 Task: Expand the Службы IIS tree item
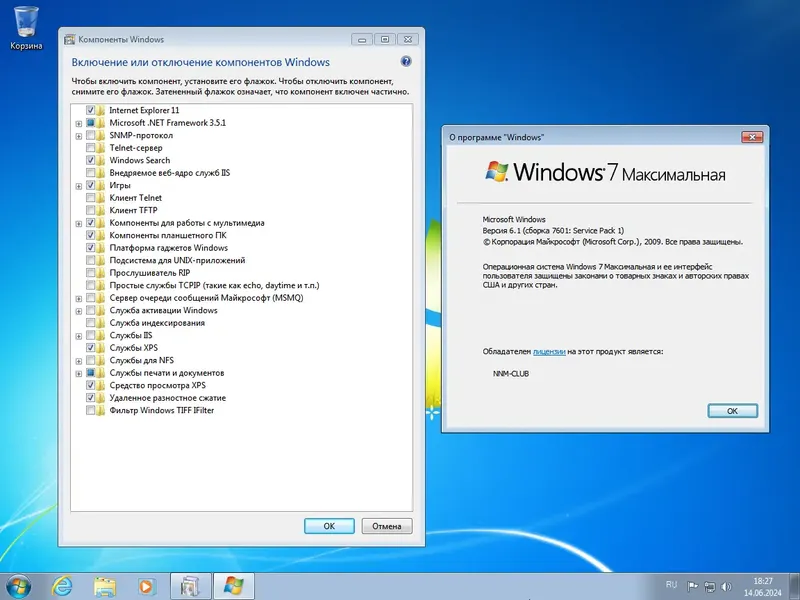click(x=77, y=335)
